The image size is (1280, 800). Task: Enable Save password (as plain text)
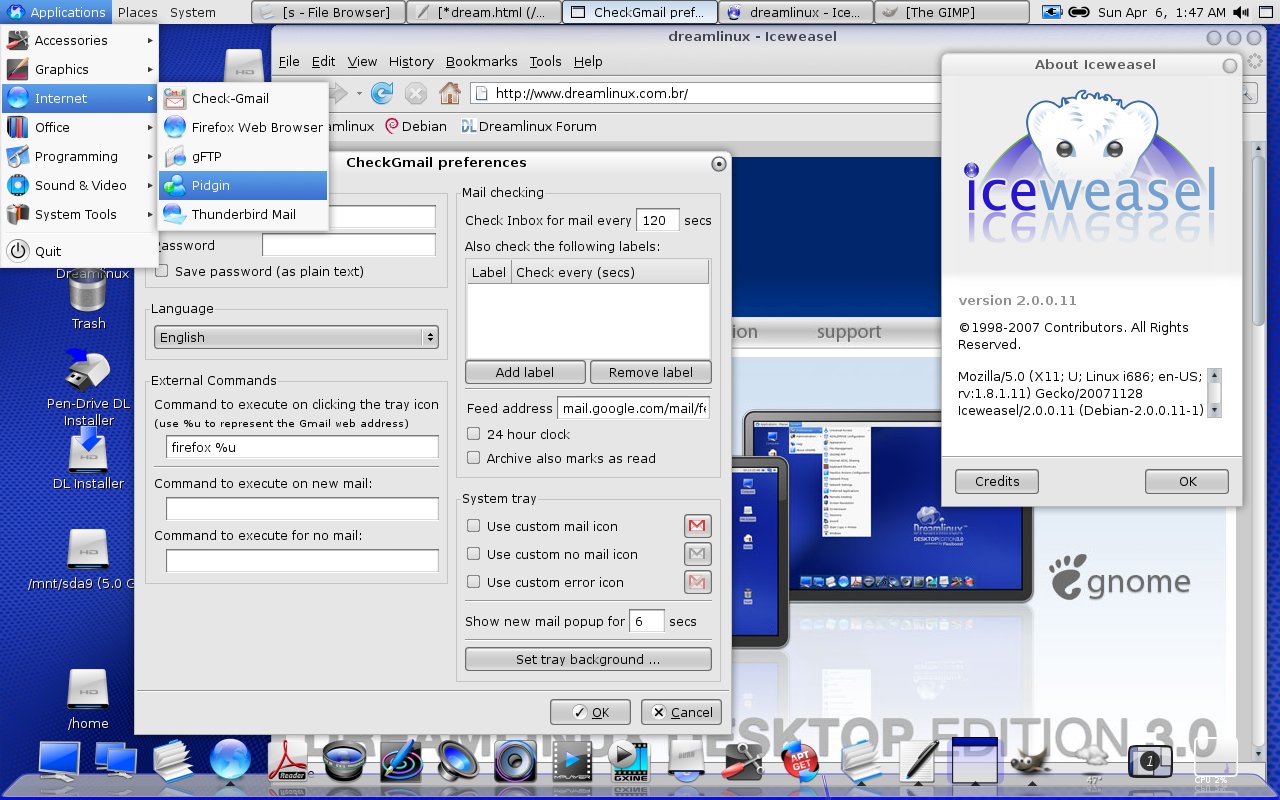[x=162, y=271]
